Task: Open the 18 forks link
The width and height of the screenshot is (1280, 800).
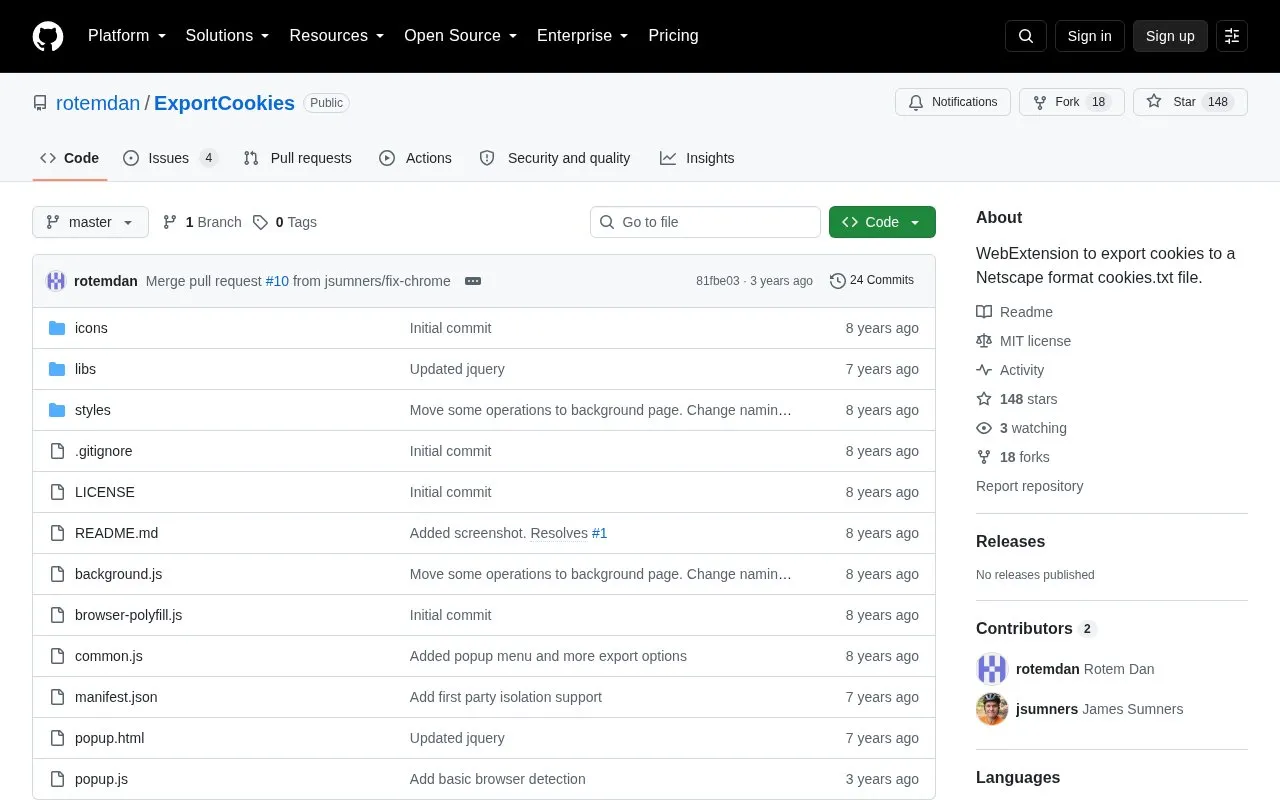Action: coord(1013,457)
